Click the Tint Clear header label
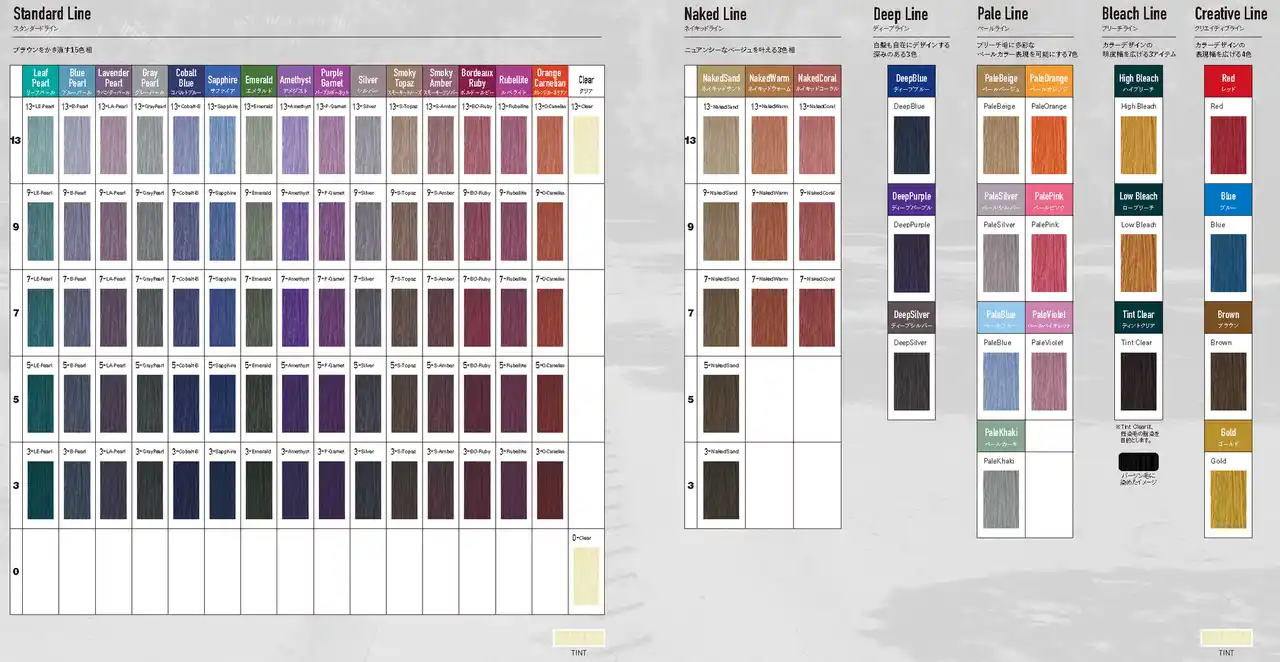Viewport: 1280px width, 662px height. coord(1138,317)
